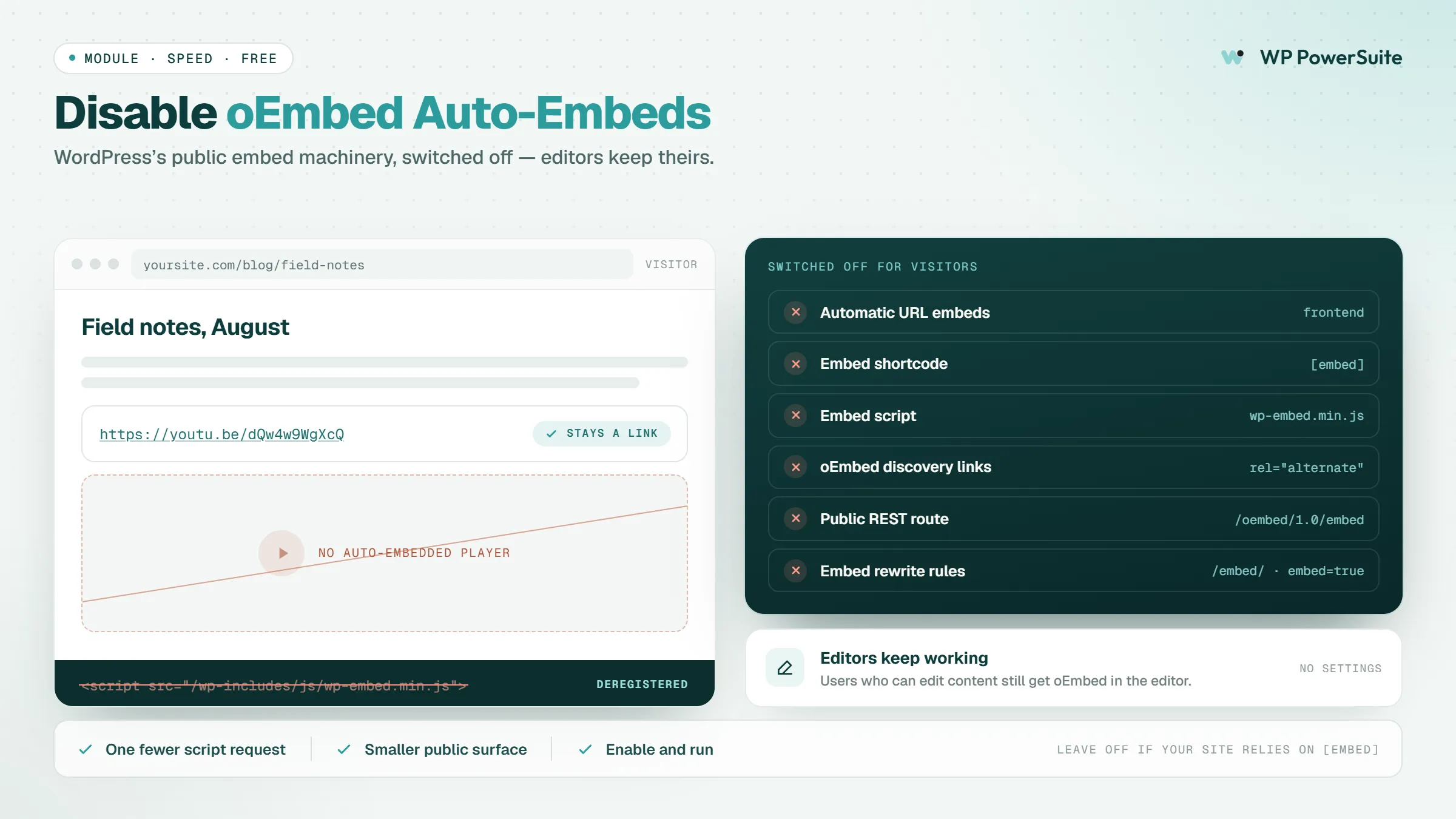Click the 'VISITOR' label in the browser bar
This screenshot has width=1456, height=819.
671,265
